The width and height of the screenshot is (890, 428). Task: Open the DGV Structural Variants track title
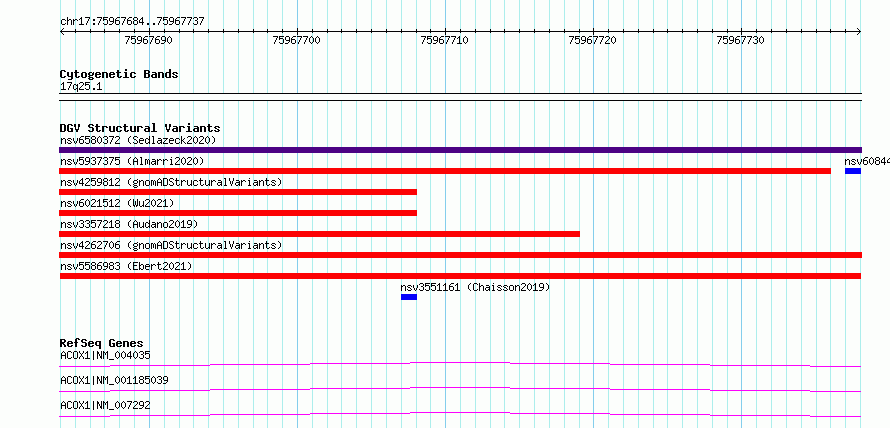coord(140,128)
